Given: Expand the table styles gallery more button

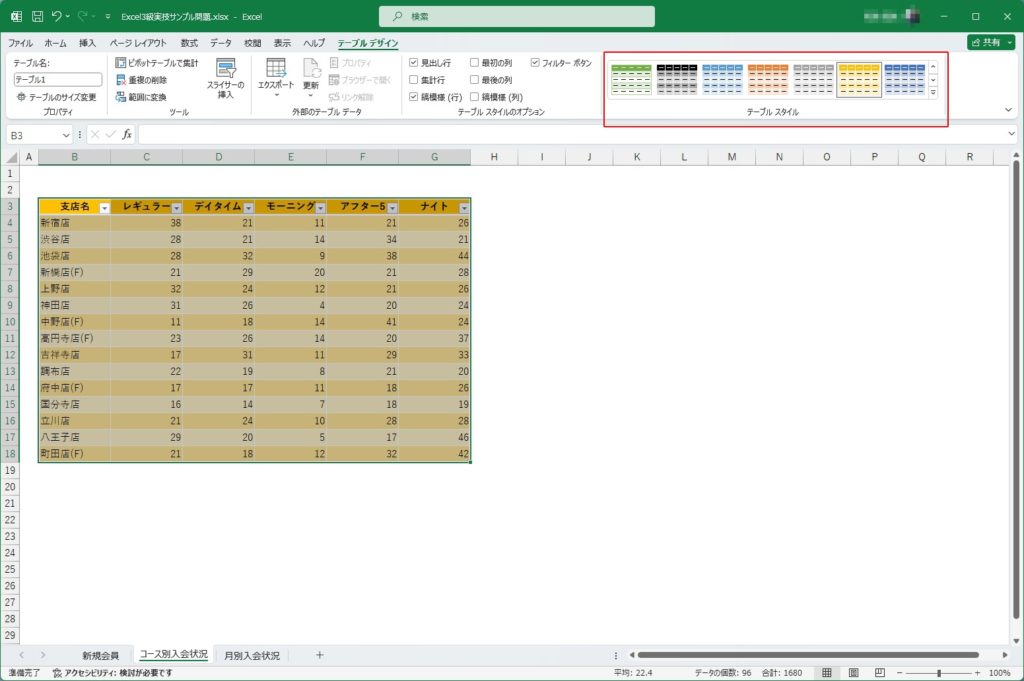Looking at the screenshot, I should (x=933, y=93).
